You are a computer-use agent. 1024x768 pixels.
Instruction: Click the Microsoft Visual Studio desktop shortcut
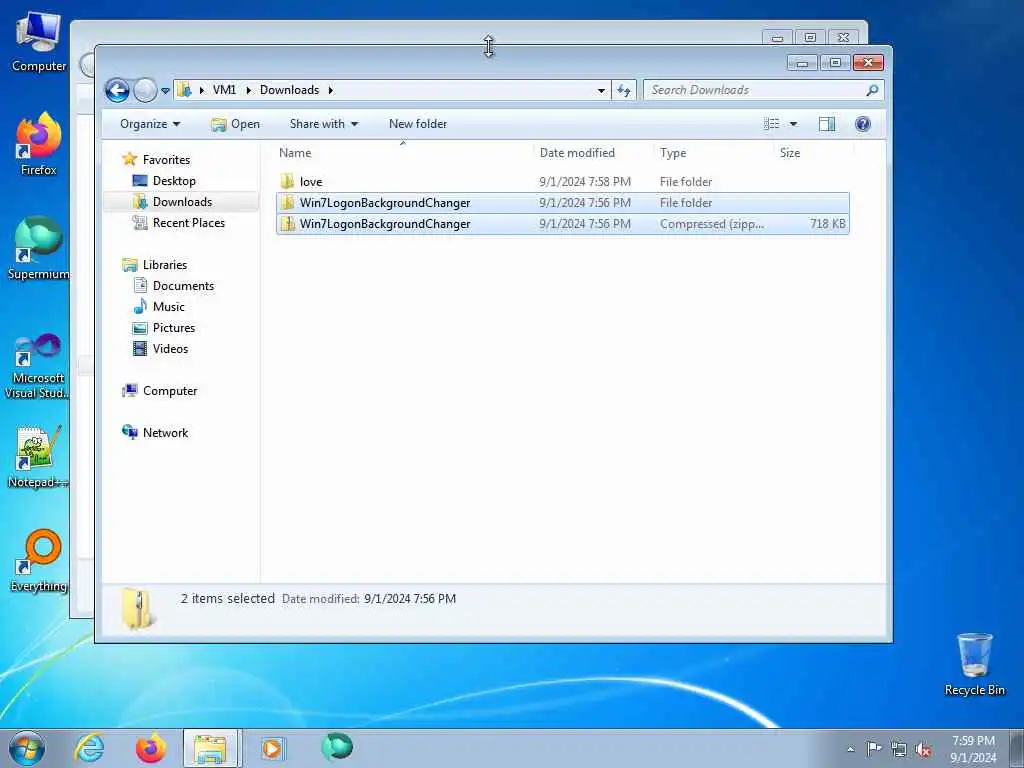click(x=39, y=366)
